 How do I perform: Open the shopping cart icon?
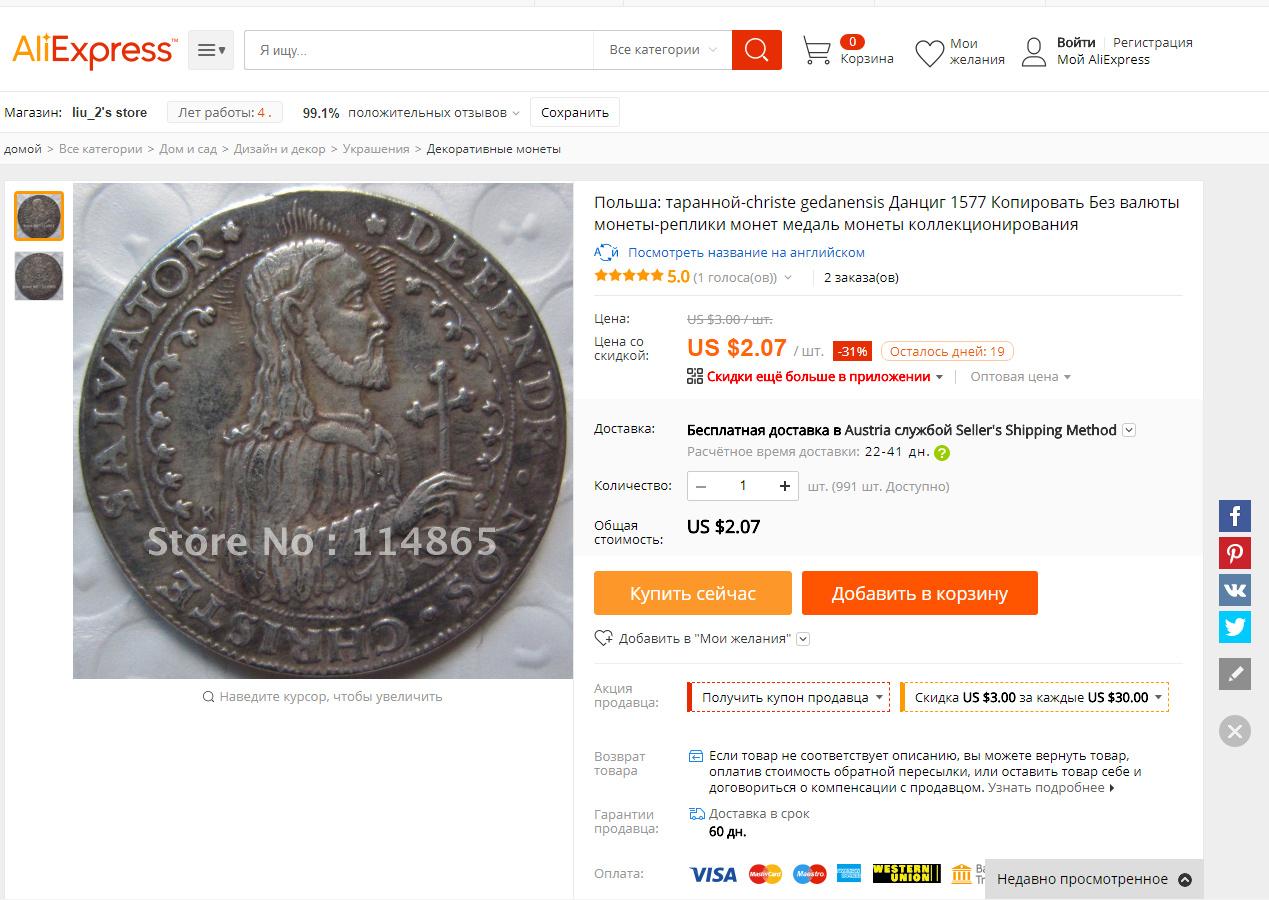click(817, 51)
